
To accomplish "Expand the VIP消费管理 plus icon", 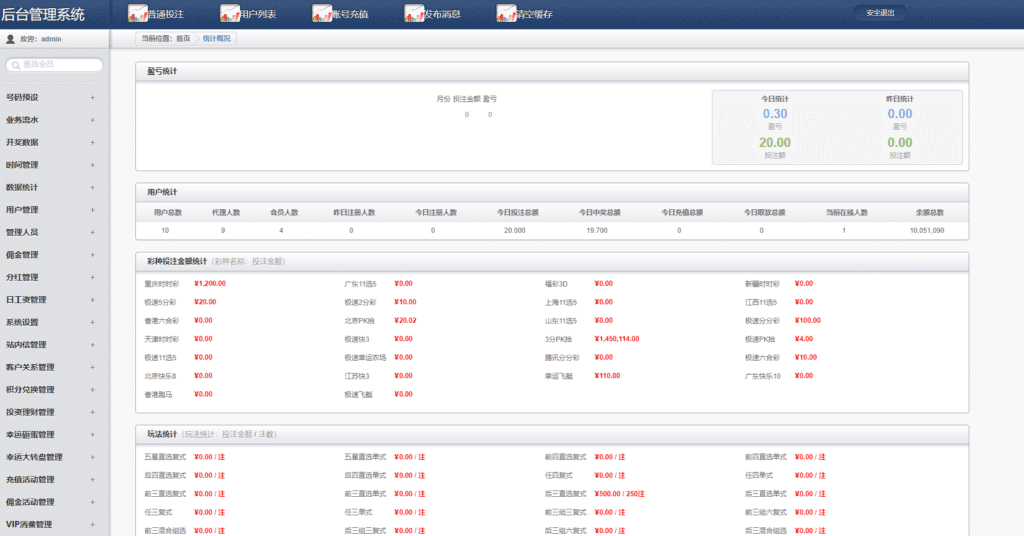I will (x=93, y=524).
